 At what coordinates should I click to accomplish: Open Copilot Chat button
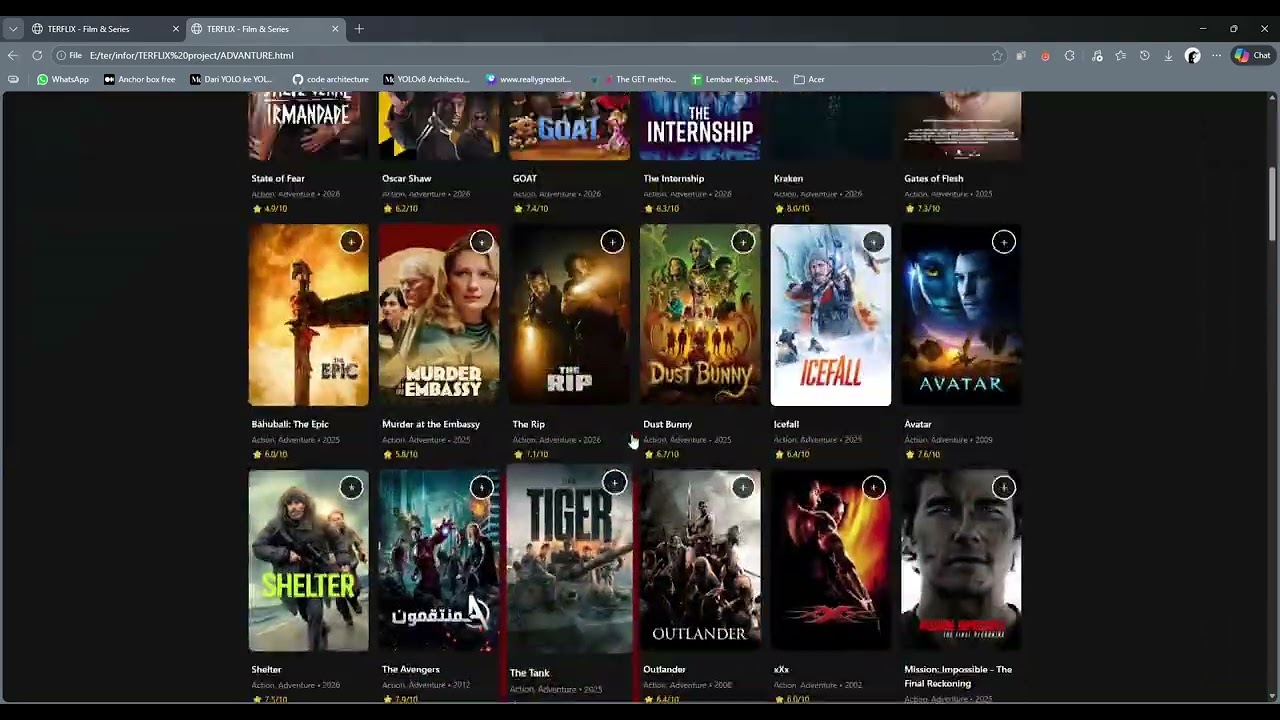point(1252,56)
